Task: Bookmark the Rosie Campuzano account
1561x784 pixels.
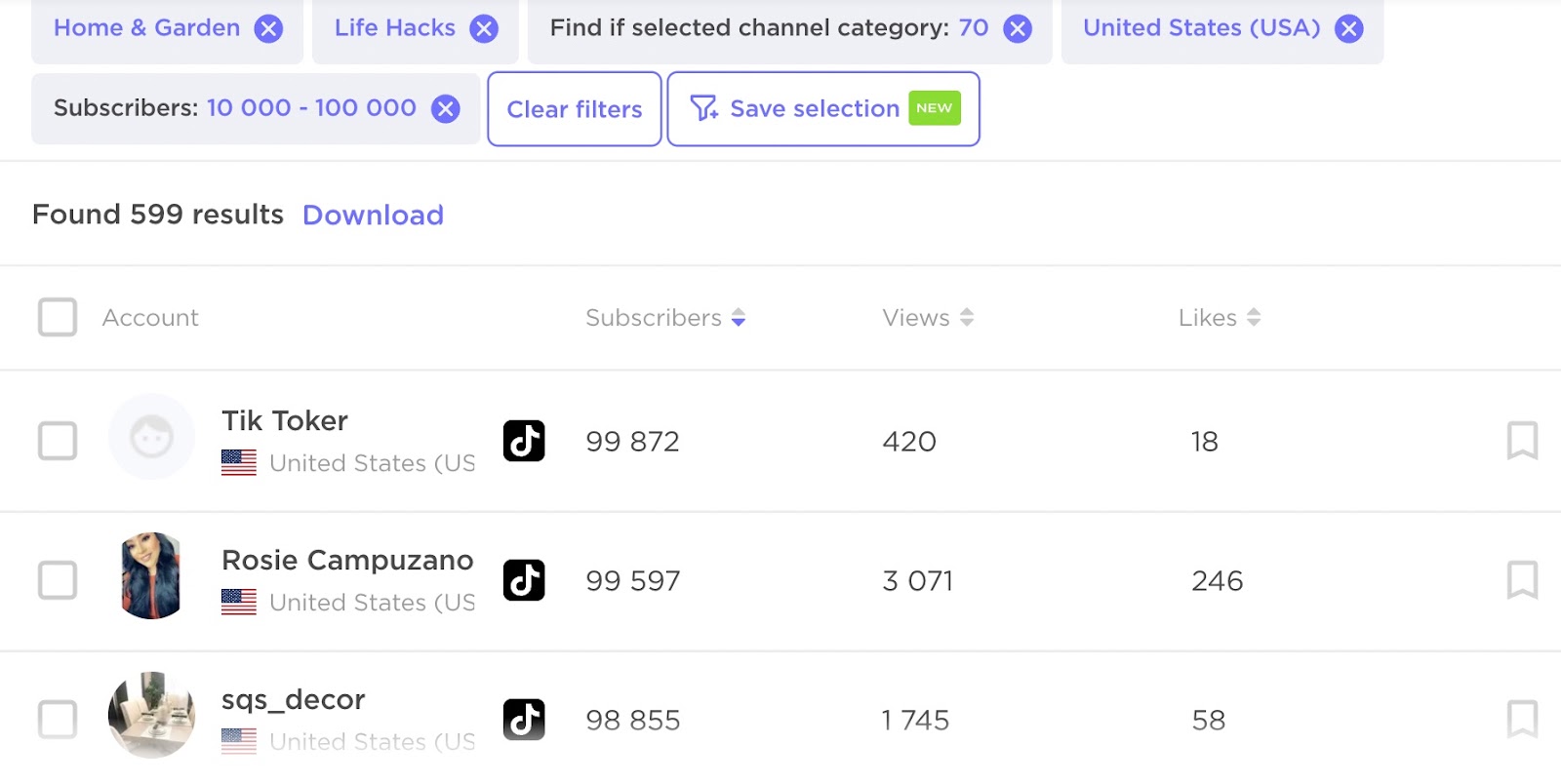Action: [x=1523, y=580]
